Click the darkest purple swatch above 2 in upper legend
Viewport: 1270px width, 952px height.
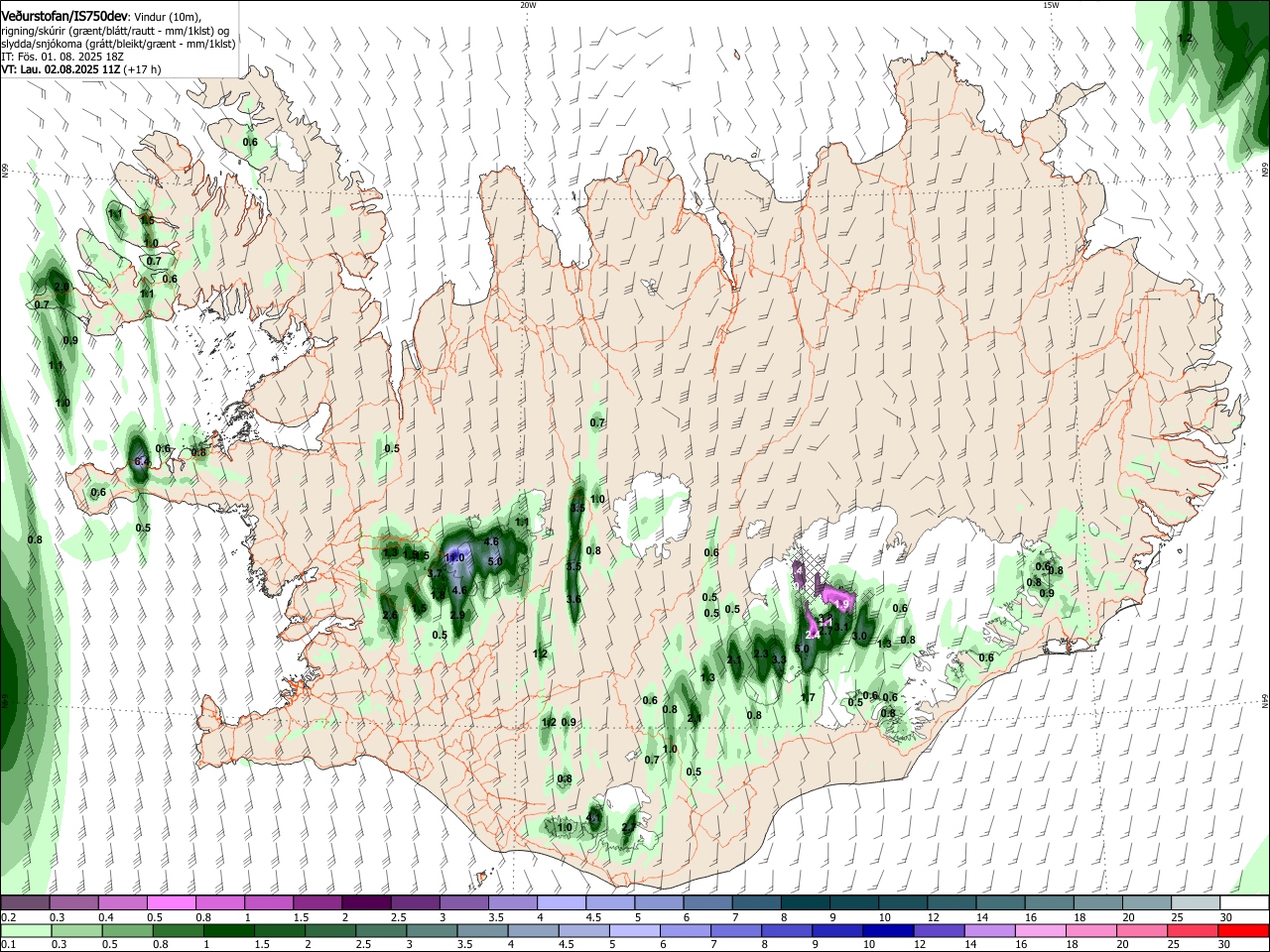pyautogui.click(x=365, y=902)
